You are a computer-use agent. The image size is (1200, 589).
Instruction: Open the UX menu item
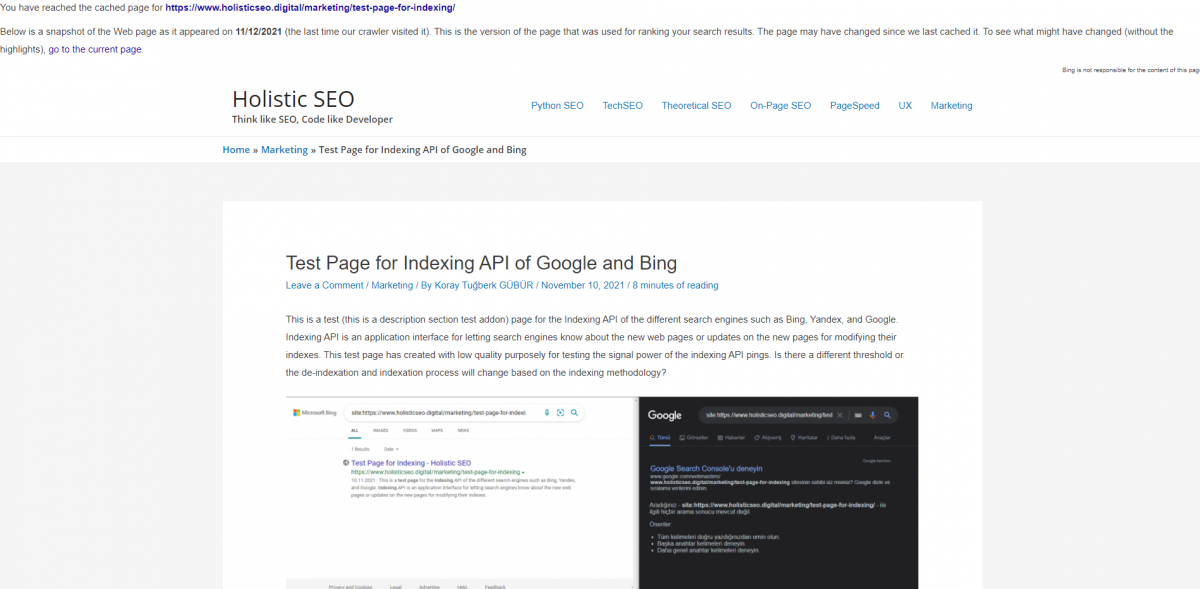[x=905, y=105]
